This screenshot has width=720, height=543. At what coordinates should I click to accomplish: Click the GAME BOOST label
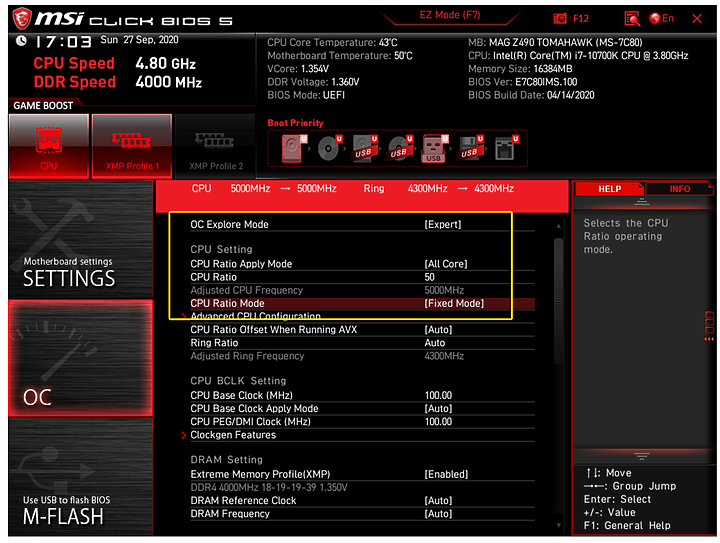tap(43, 106)
